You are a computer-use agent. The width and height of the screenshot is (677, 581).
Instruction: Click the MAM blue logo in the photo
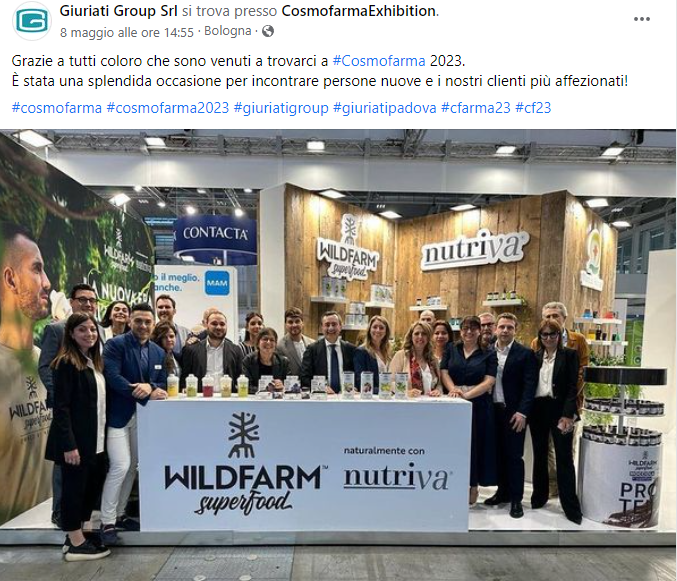217,283
